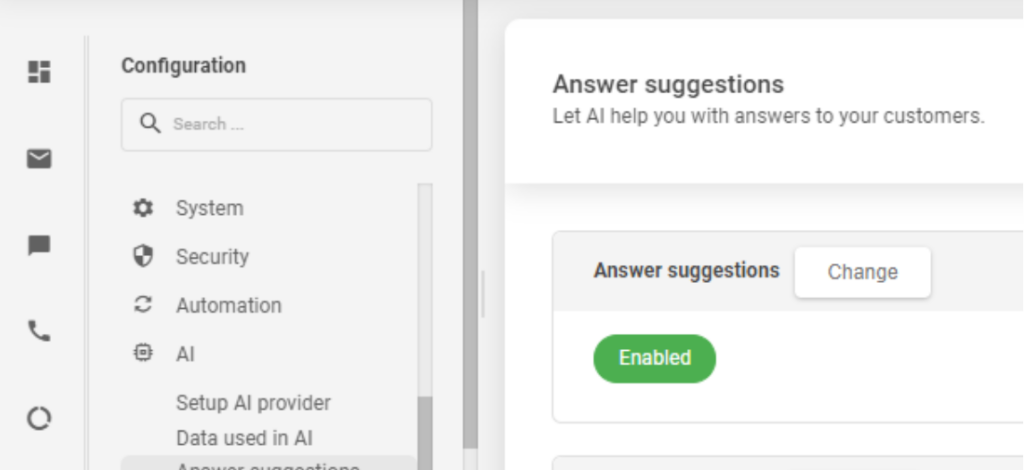
Task: Expand the System configuration section
Action: pyautogui.click(x=210, y=208)
